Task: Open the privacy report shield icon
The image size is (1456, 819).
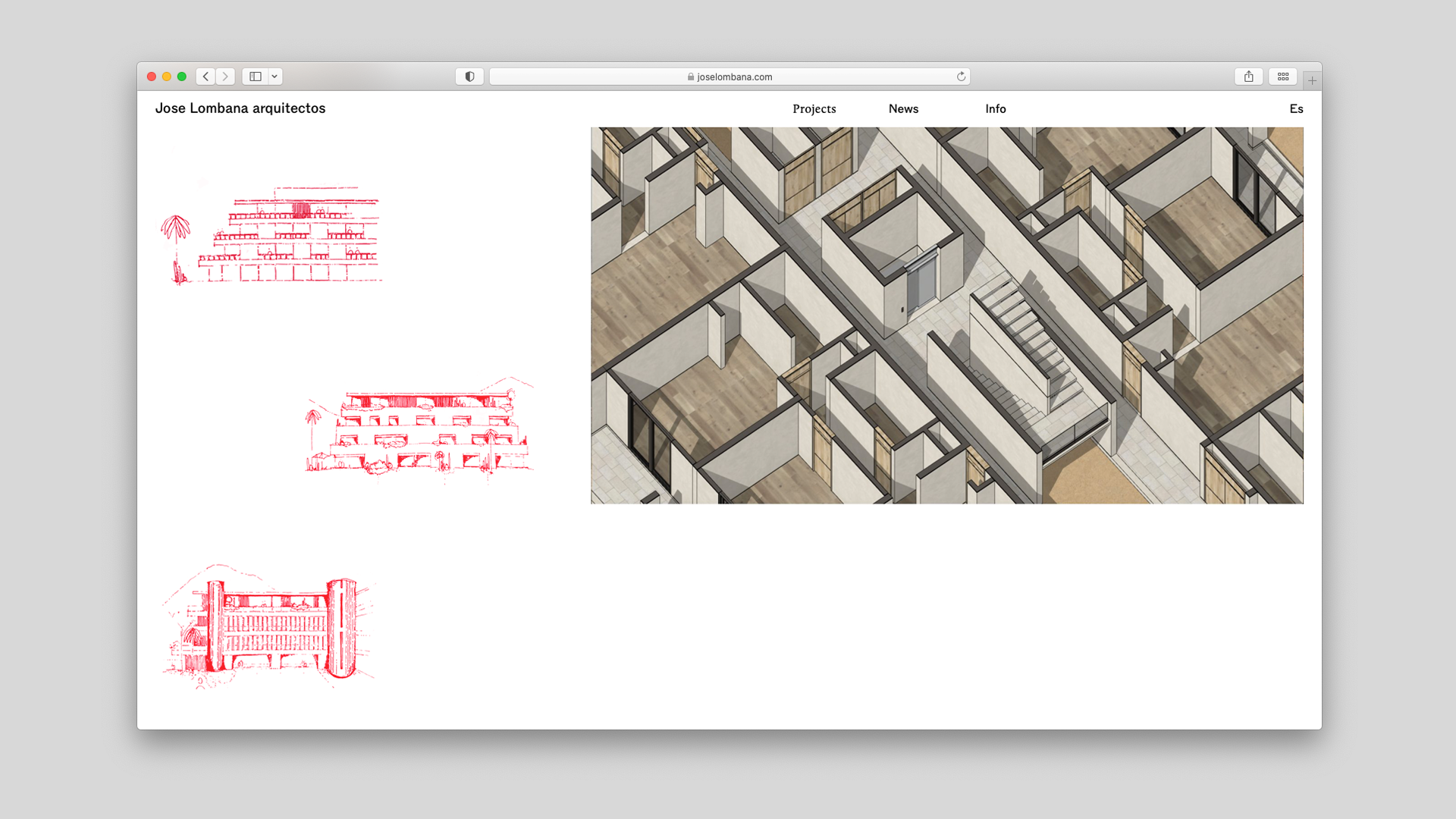Action: 469,77
